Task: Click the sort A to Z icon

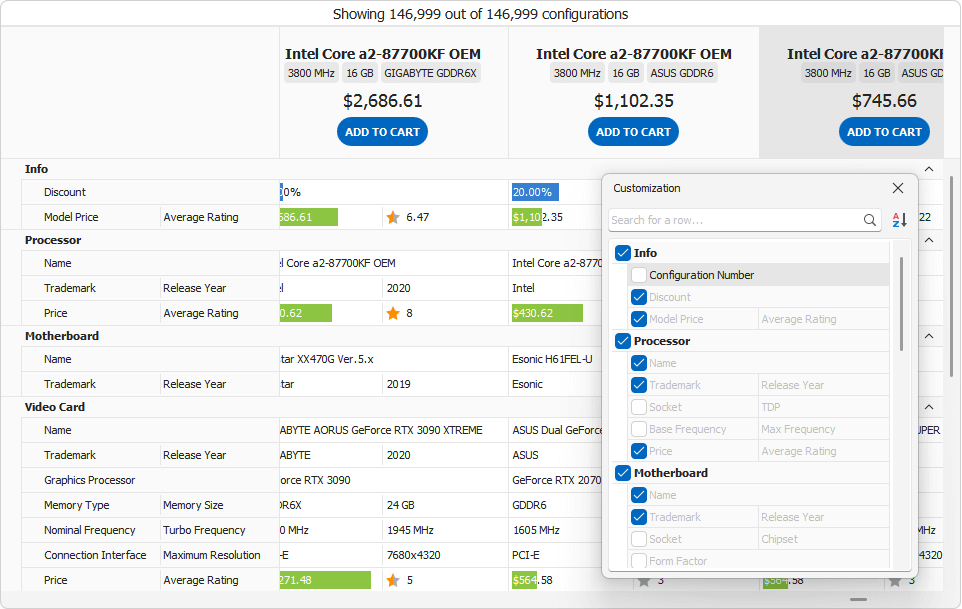Action: (x=899, y=220)
